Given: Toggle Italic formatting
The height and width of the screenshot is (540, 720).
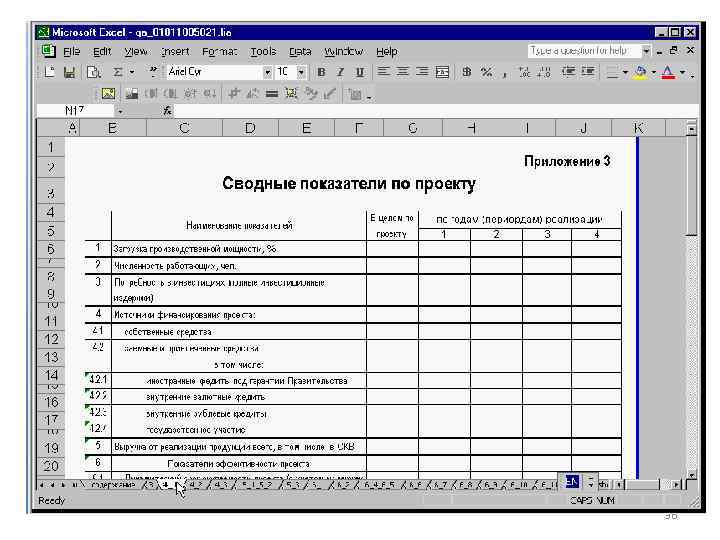Looking at the screenshot, I should click(x=340, y=72).
